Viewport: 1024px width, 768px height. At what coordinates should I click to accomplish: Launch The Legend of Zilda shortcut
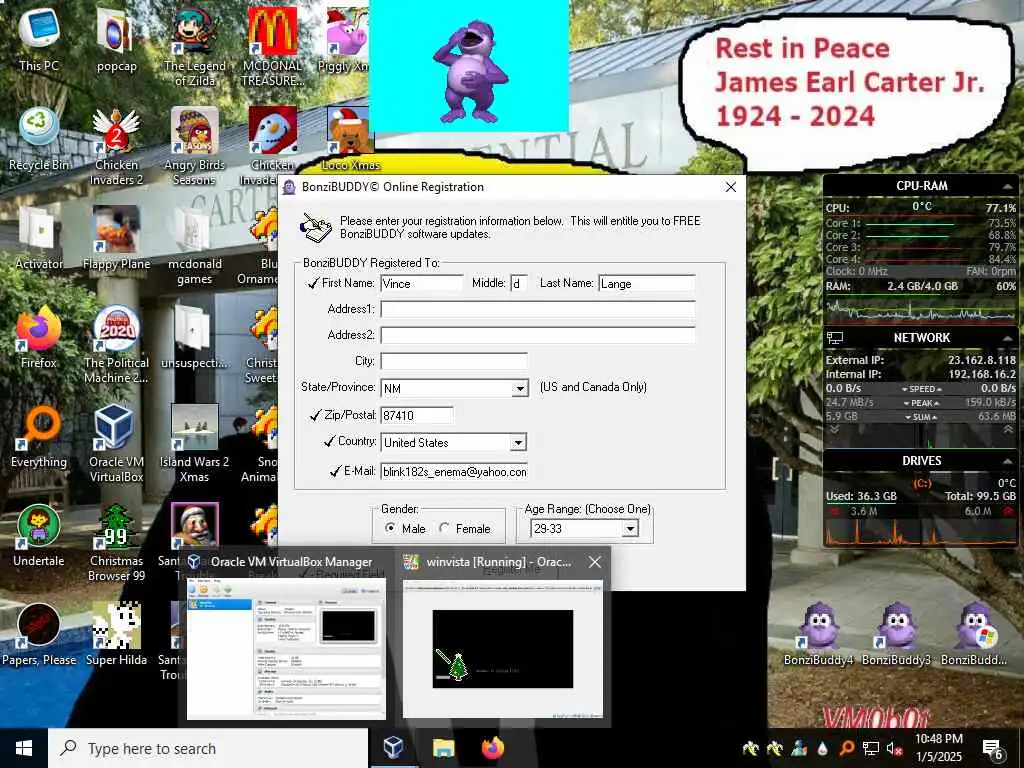195,47
